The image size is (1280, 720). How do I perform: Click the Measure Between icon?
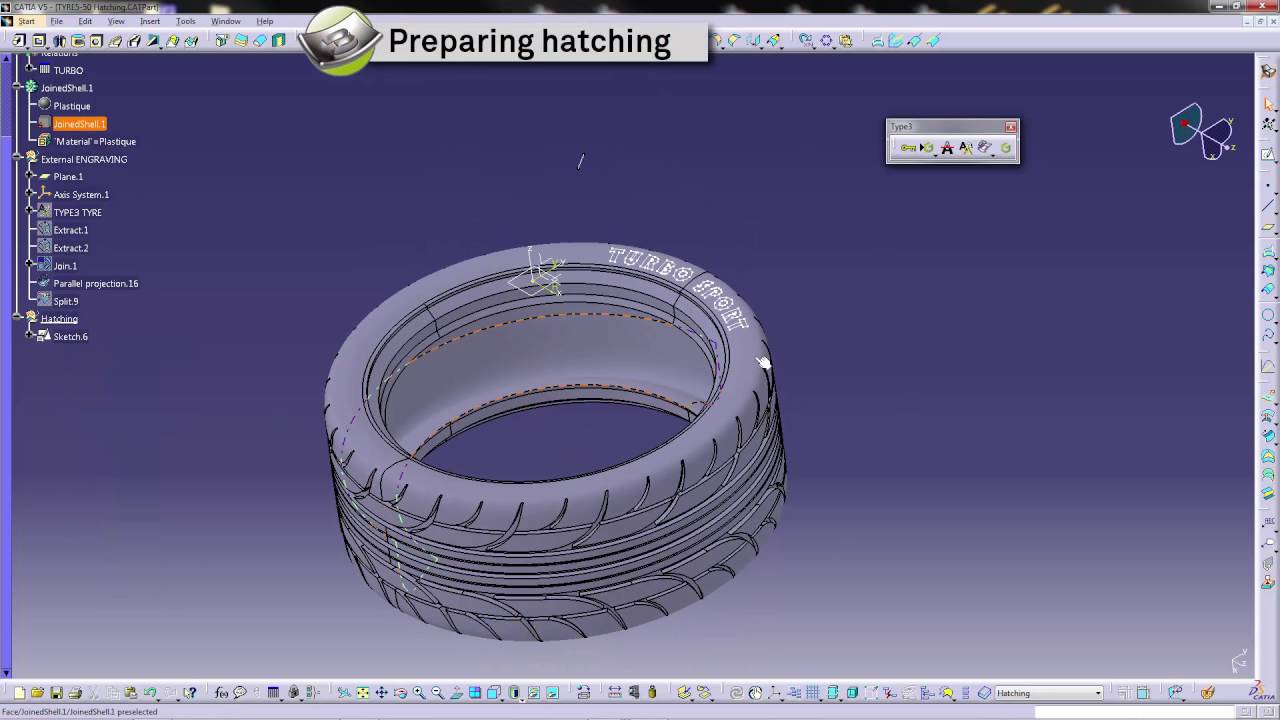coord(615,692)
